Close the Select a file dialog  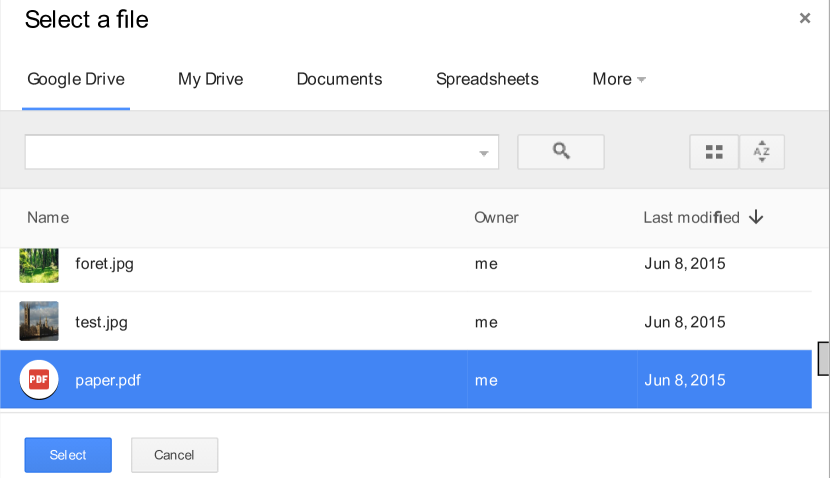tap(805, 18)
